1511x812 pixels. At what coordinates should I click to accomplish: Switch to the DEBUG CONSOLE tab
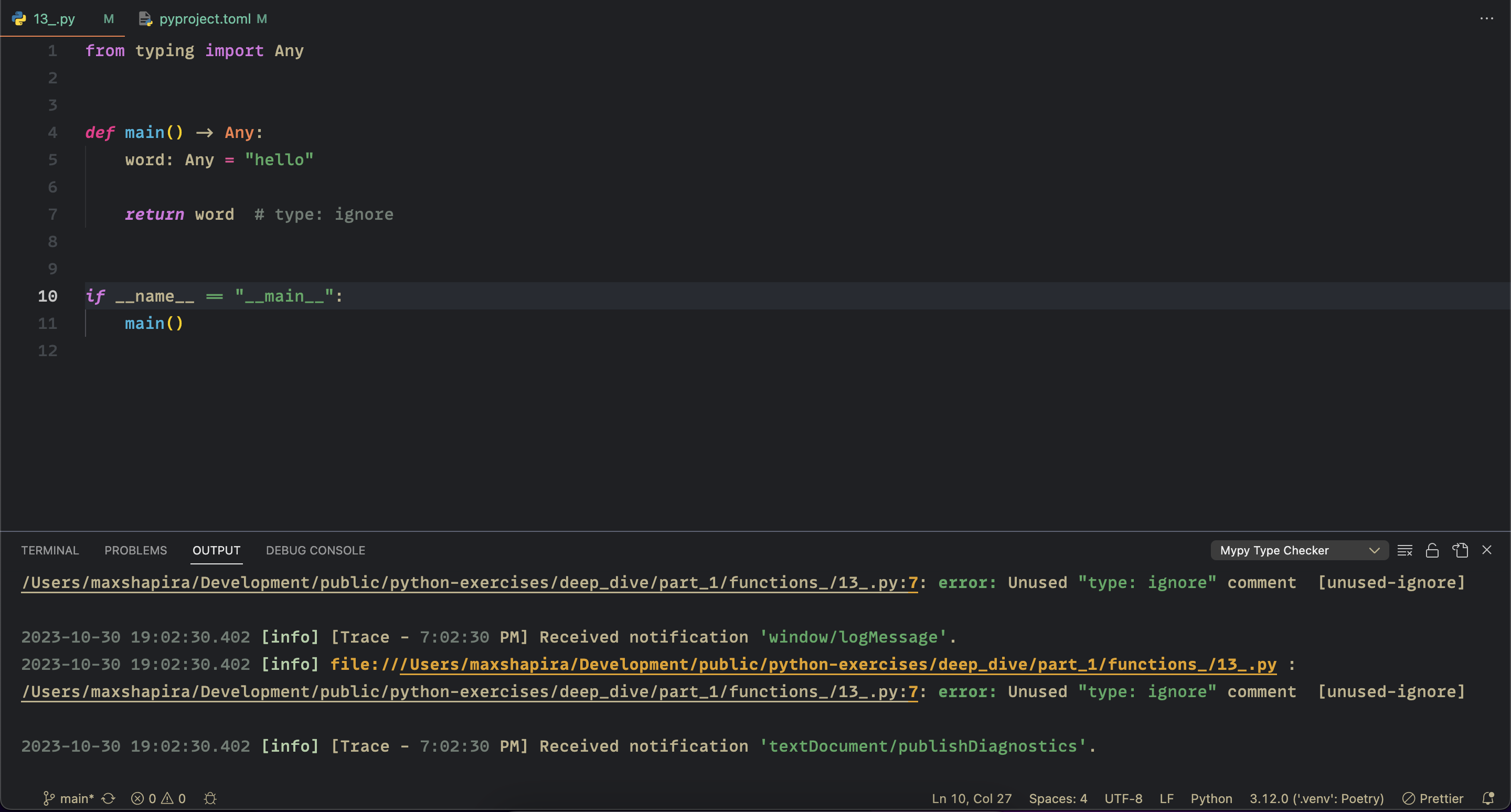pos(315,550)
